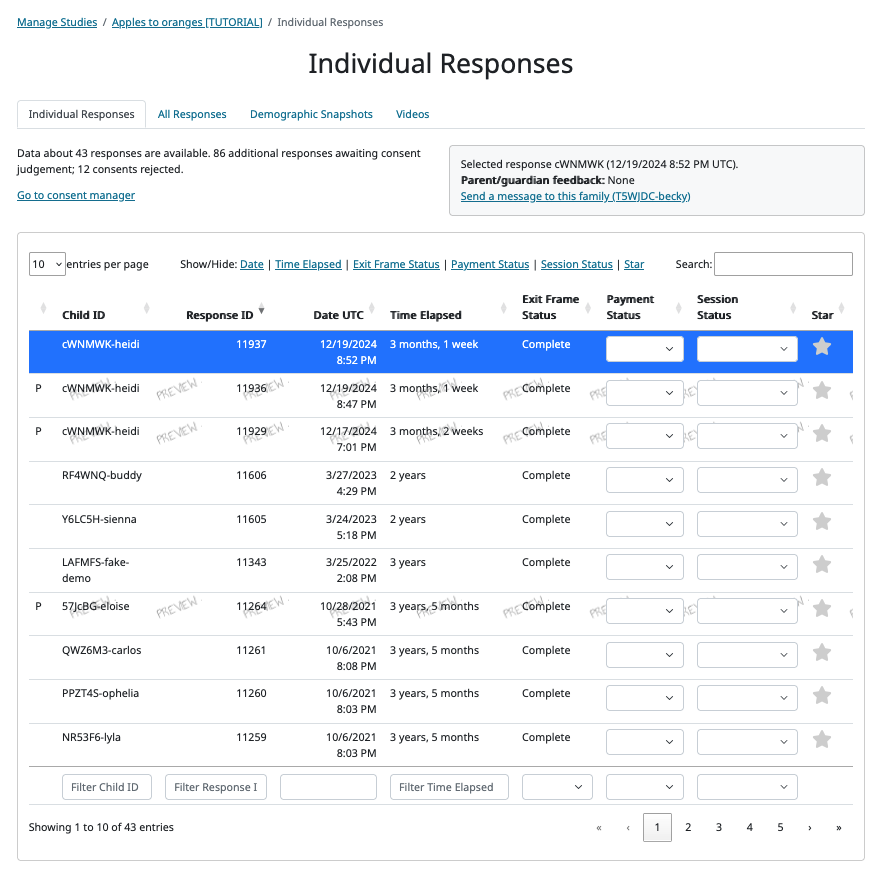Open Session Status dropdown for NR53F6-lyla
Viewport: 880px width, 872px height.
point(747,742)
